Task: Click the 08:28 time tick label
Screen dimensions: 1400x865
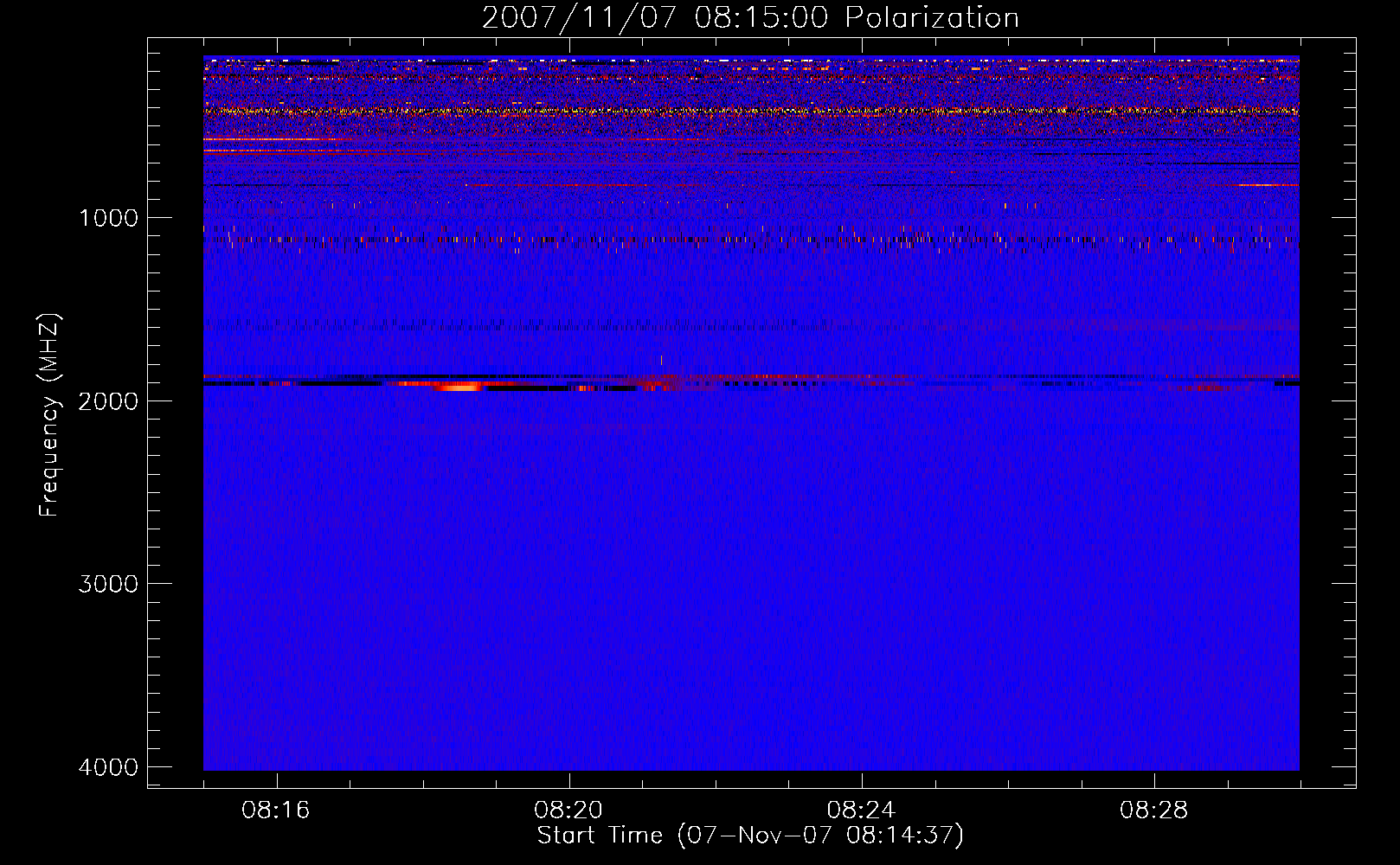Action: (1153, 811)
